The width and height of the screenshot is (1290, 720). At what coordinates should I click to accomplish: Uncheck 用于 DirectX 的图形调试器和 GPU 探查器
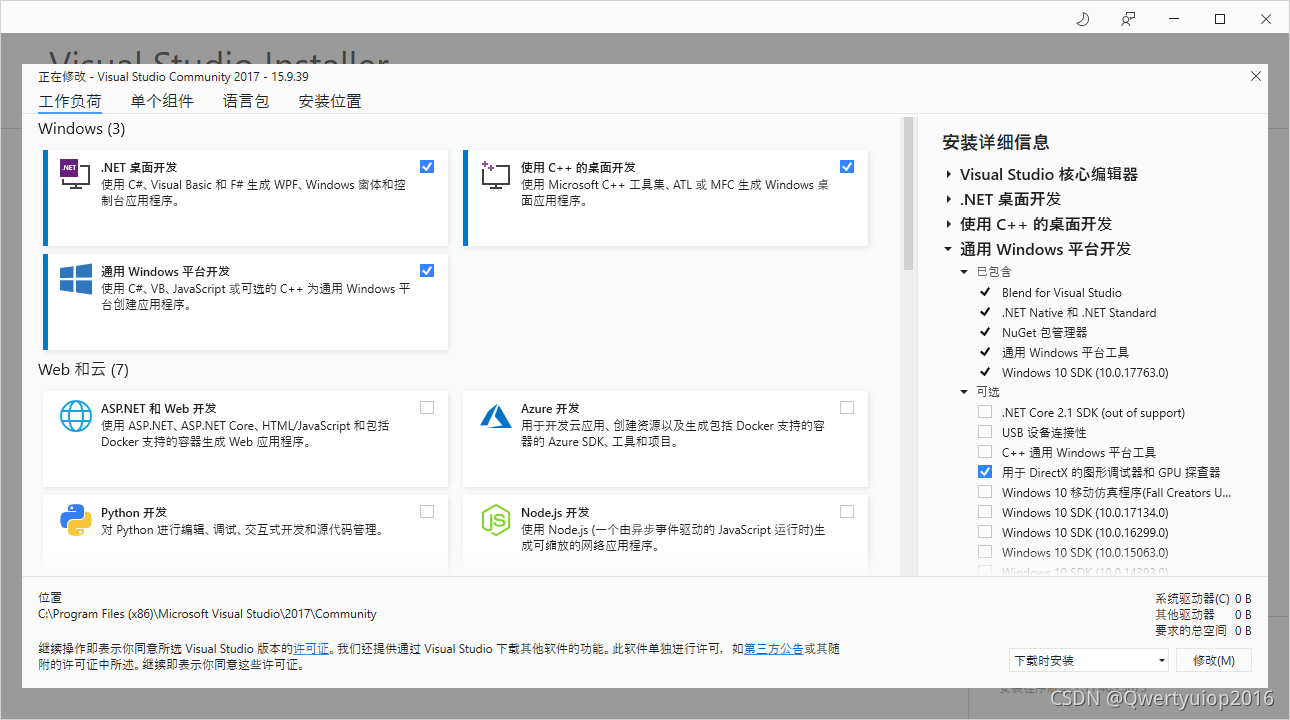pyautogui.click(x=985, y=472)
